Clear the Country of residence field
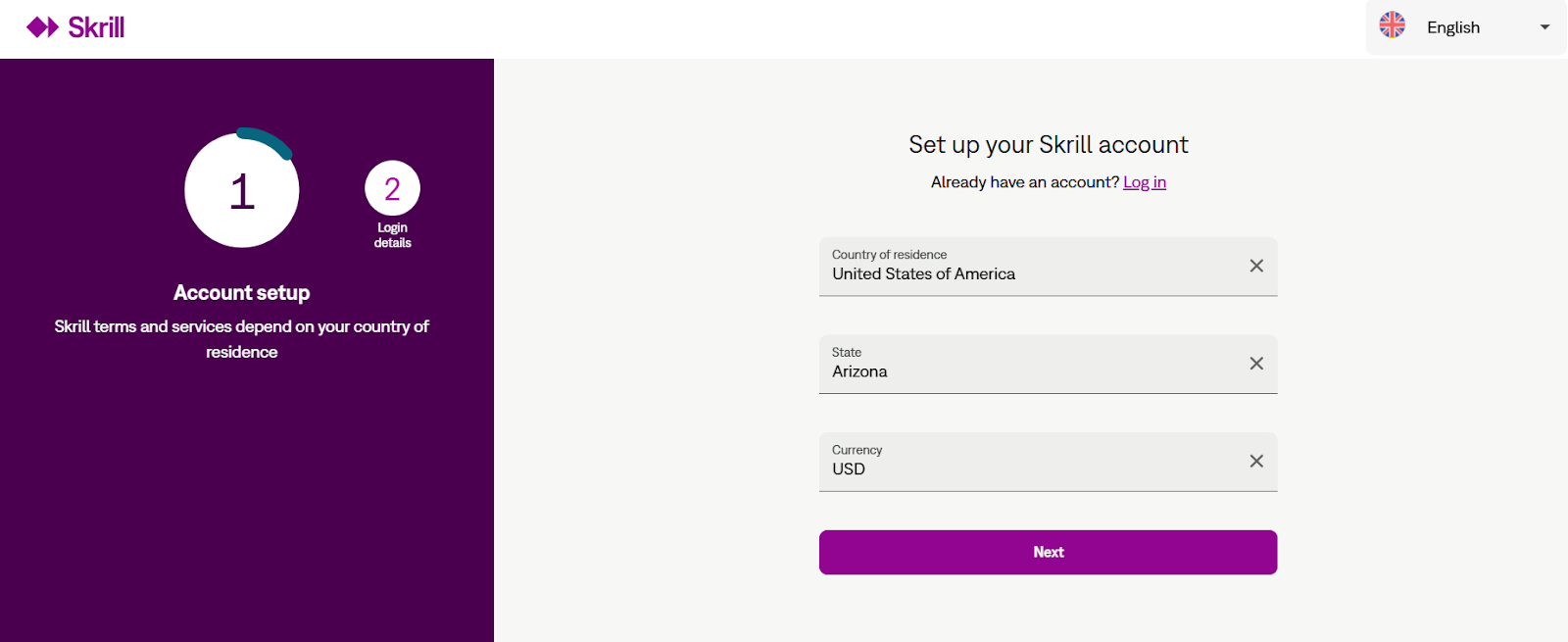 [1256, 266]
